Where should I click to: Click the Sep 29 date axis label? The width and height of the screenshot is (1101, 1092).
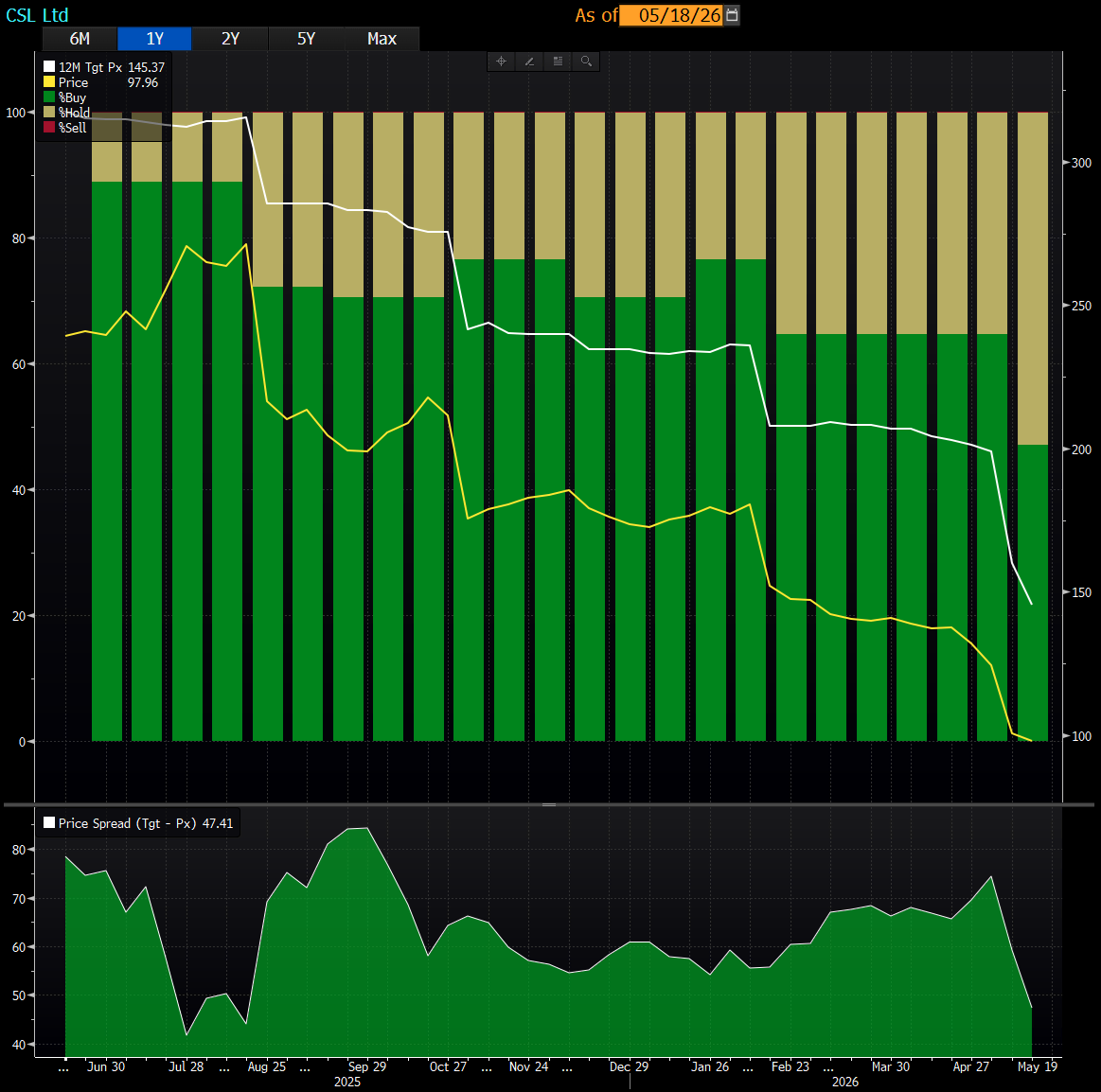pyautogui.click(x=367, y=1066)
